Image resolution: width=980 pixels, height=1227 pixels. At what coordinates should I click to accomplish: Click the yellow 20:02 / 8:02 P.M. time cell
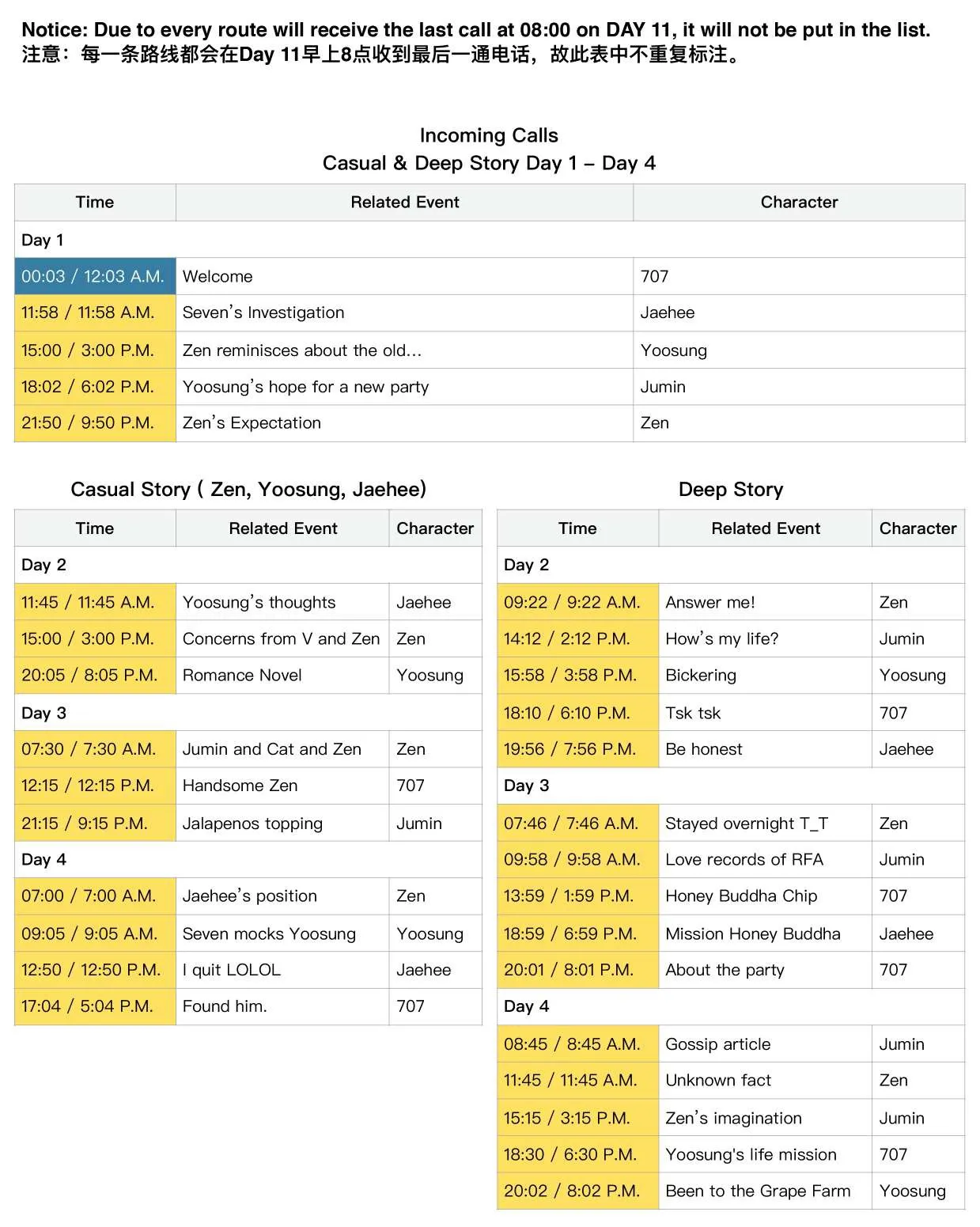(x=577, y=1191)
